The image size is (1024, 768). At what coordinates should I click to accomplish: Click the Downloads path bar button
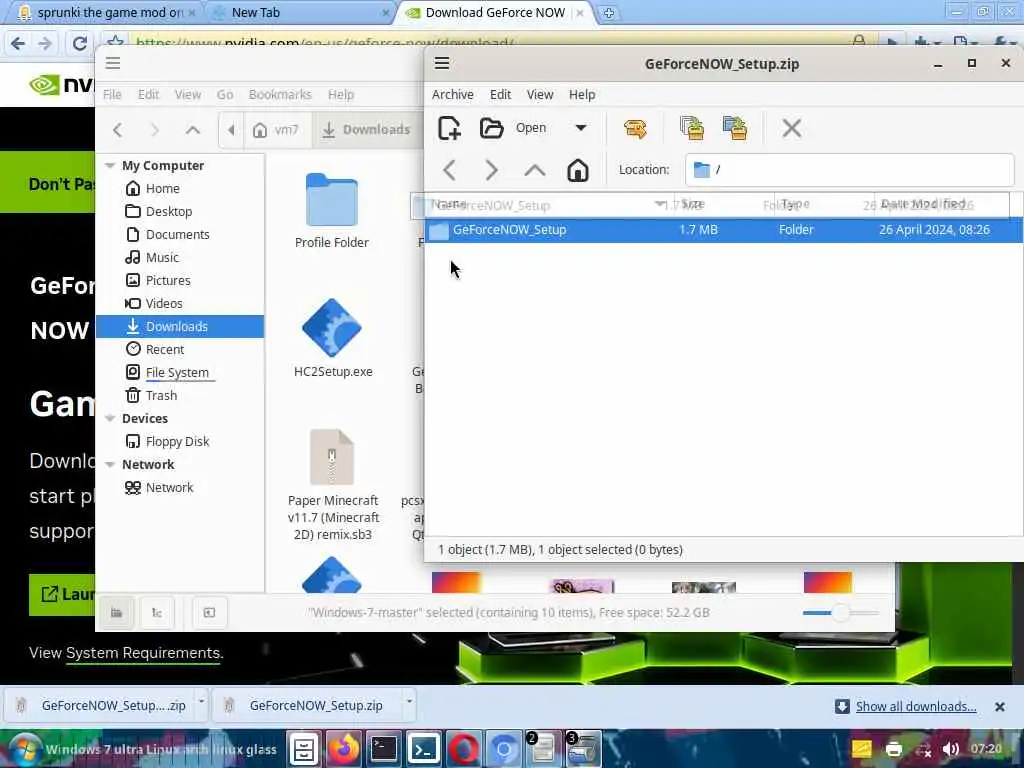tap(366, 130)
